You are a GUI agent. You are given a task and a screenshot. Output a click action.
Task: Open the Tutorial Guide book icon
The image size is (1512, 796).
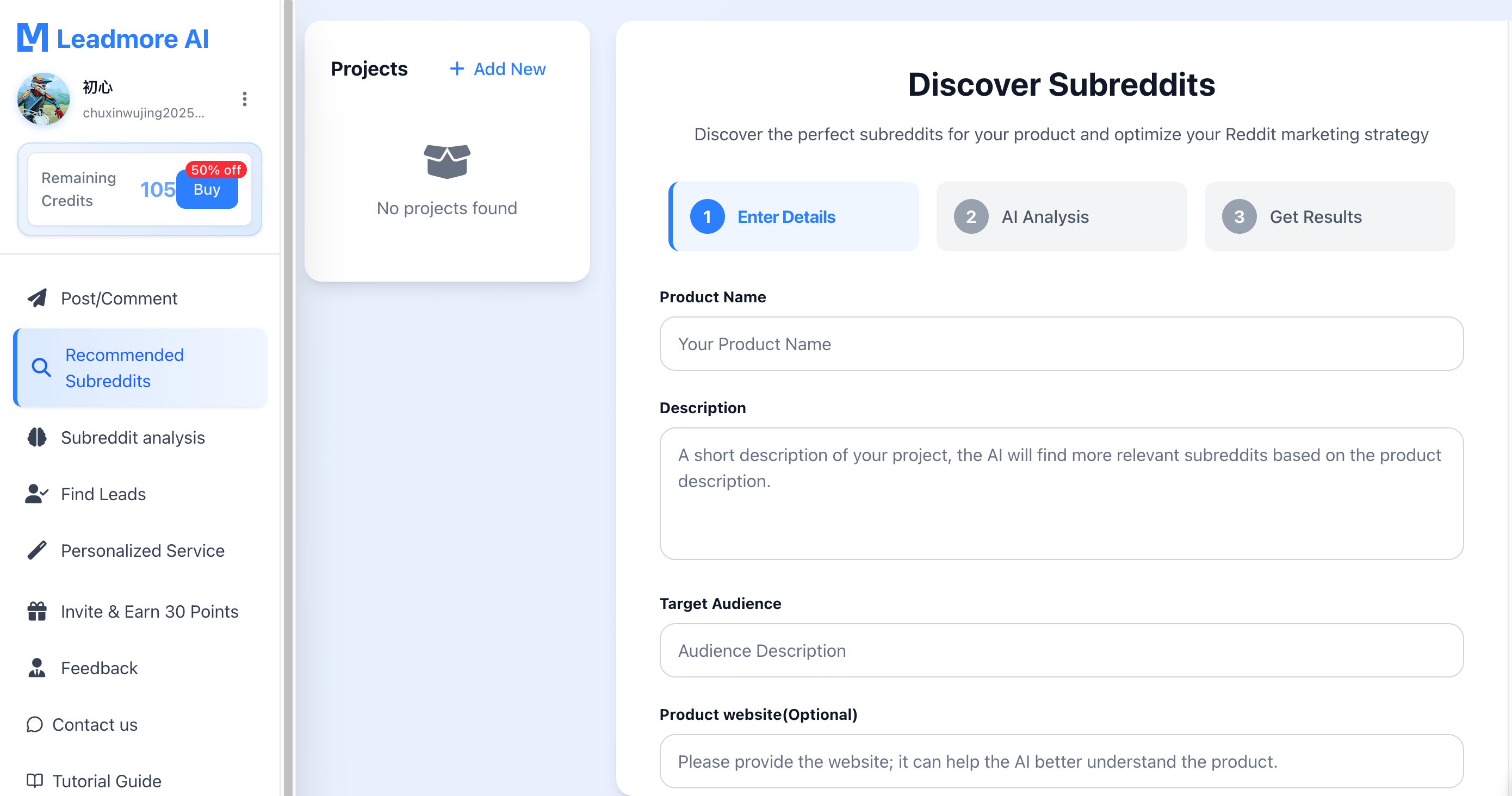tap(35, 781)
